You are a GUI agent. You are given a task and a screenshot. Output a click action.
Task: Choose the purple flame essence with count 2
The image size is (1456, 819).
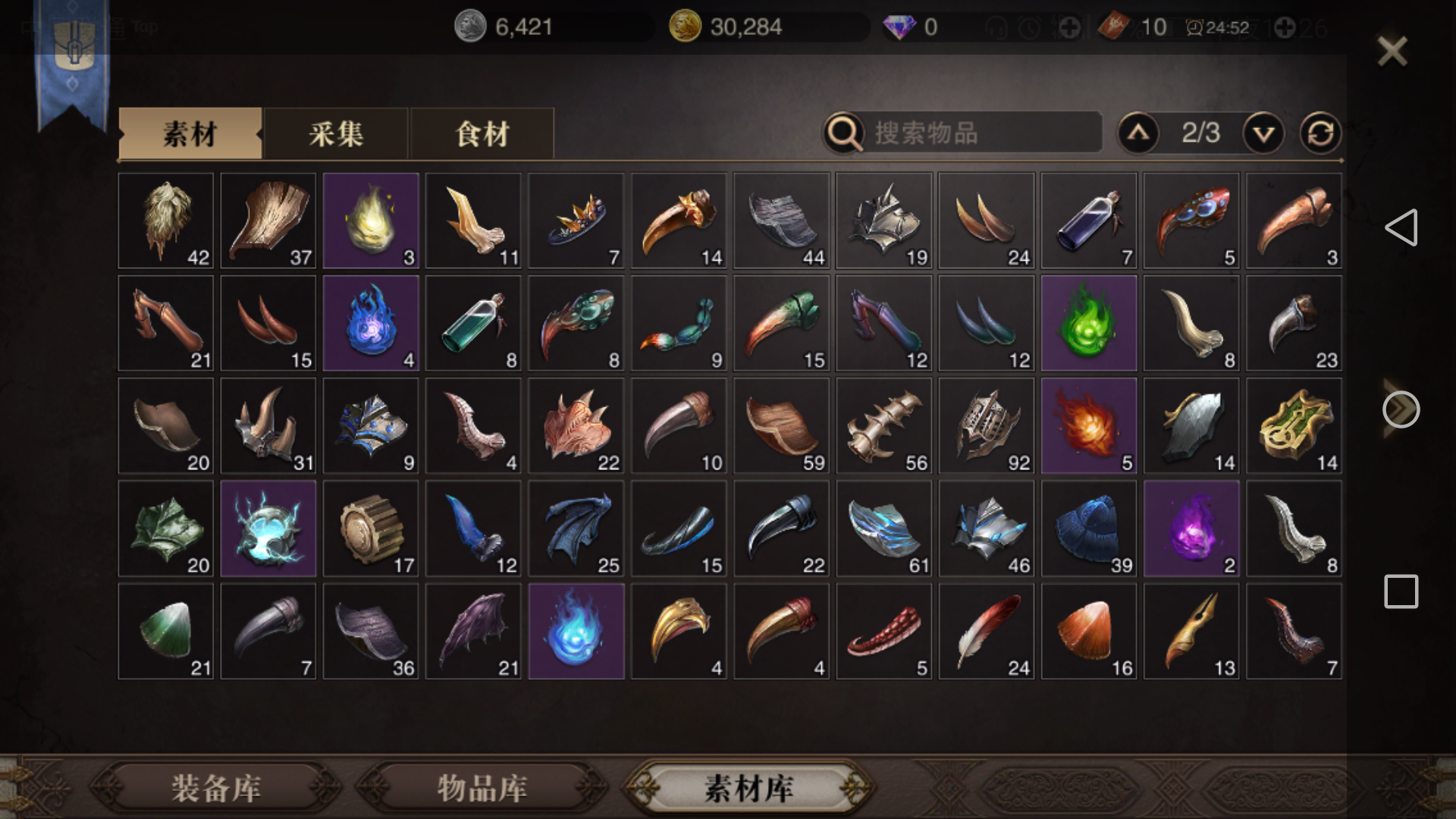[x=1191, y=529]
